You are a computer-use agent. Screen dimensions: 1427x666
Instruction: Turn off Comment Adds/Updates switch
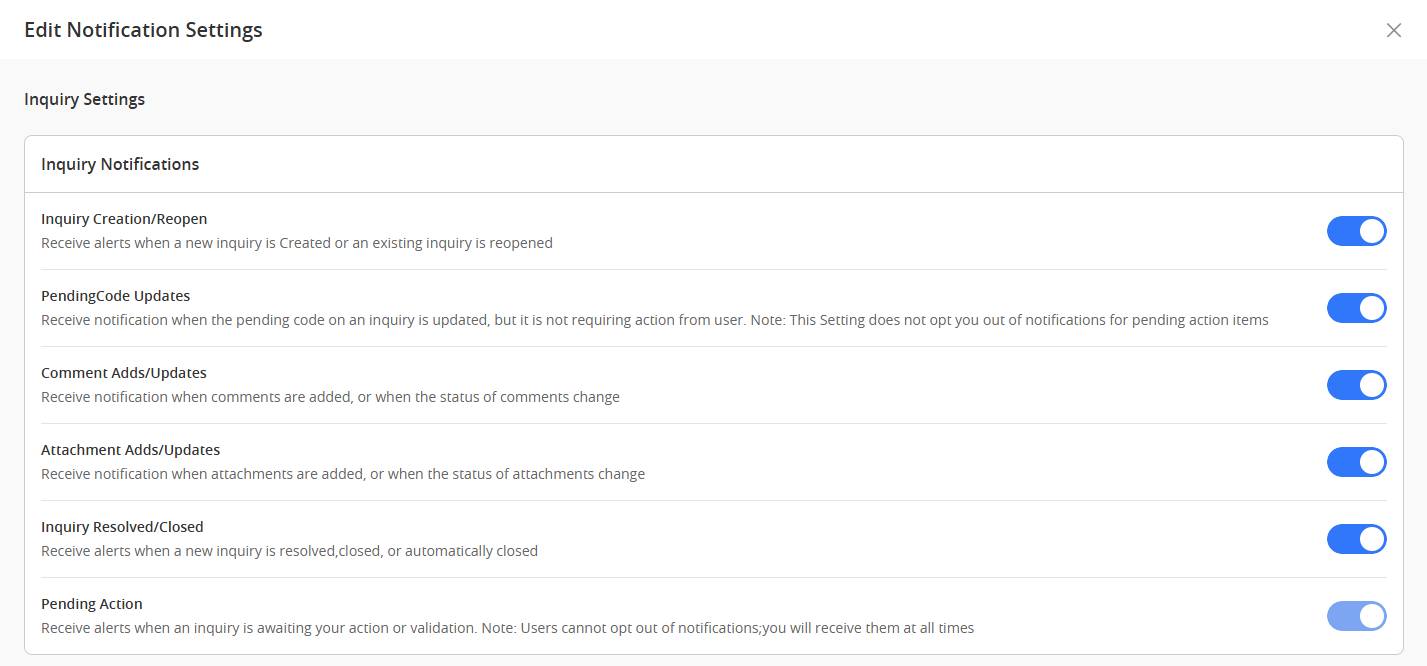coord(1356,385)
